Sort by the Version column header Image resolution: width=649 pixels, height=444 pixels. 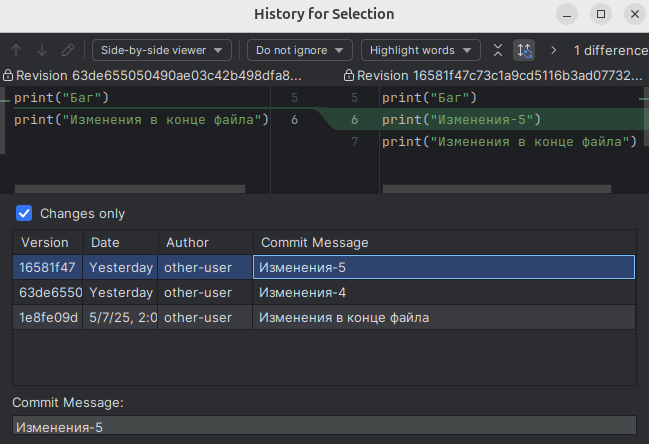tap(46, 242)
